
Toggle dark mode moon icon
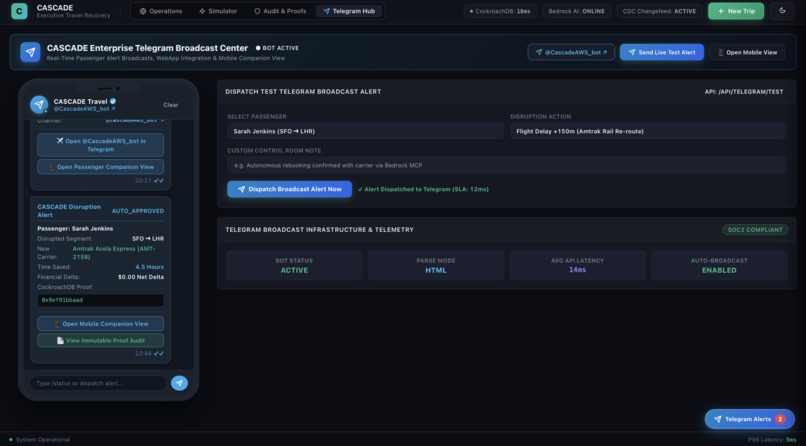click(782, 11)
